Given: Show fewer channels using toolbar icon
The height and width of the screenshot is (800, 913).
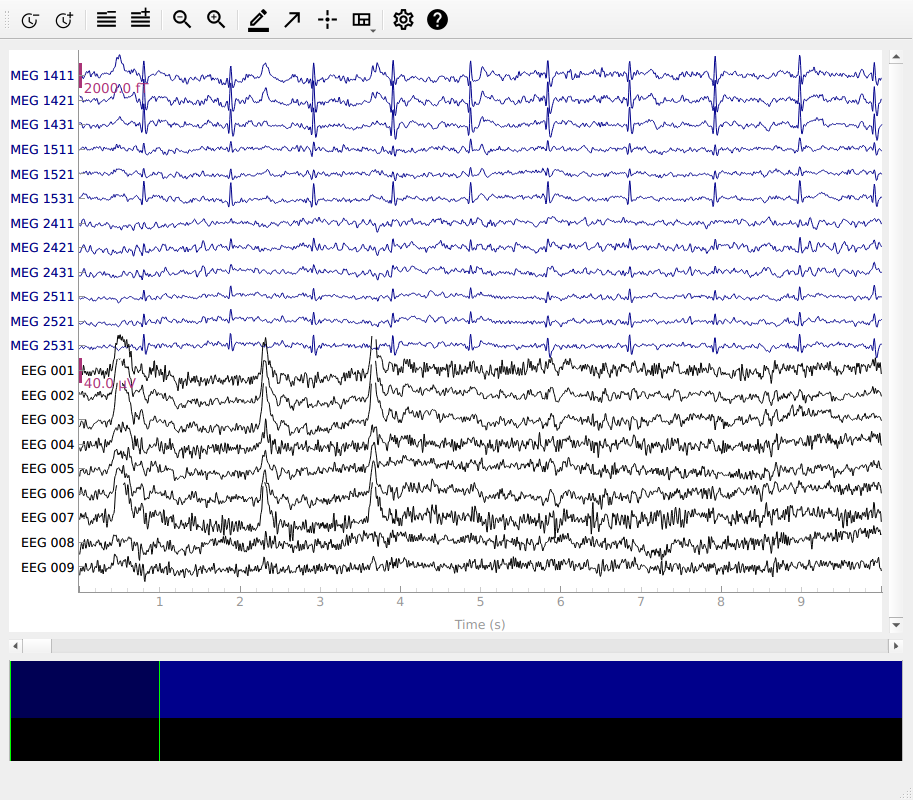Looking at the screenshot, I should click(106, 19).
